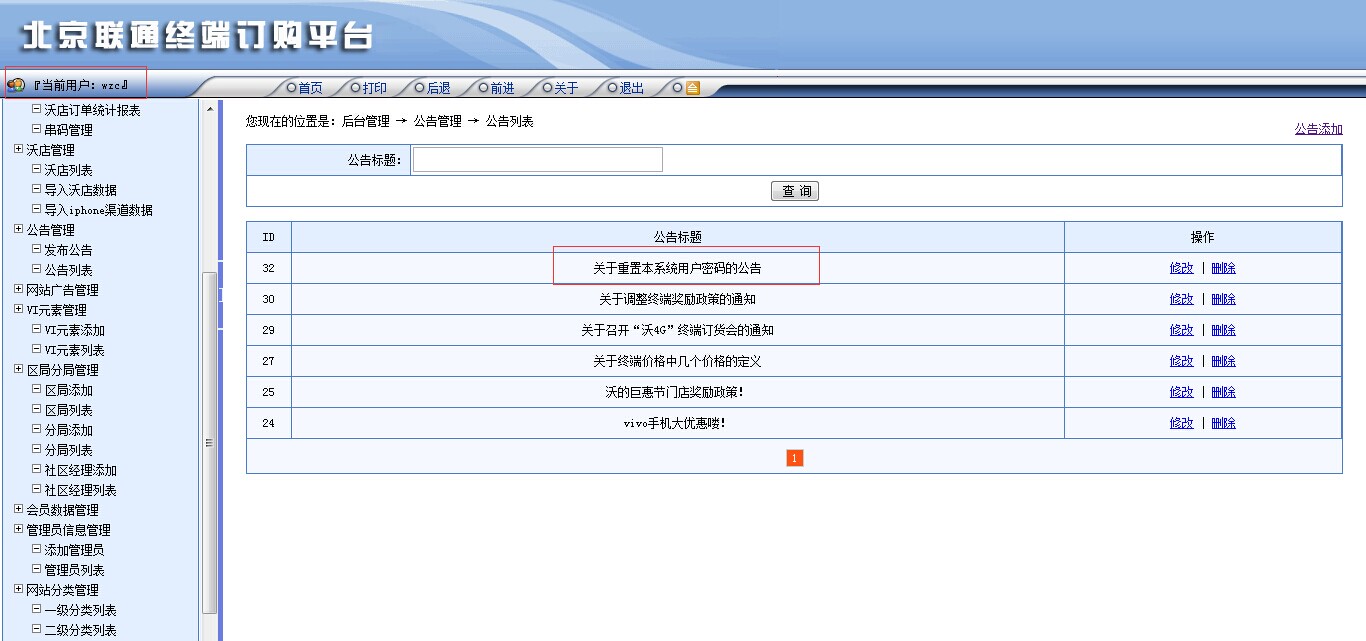This screenshot has width=1366, height=641.
Task: Click title 关于重置本系统用户密码的公告
Action: pyautogui.click(x=677, y=268)
